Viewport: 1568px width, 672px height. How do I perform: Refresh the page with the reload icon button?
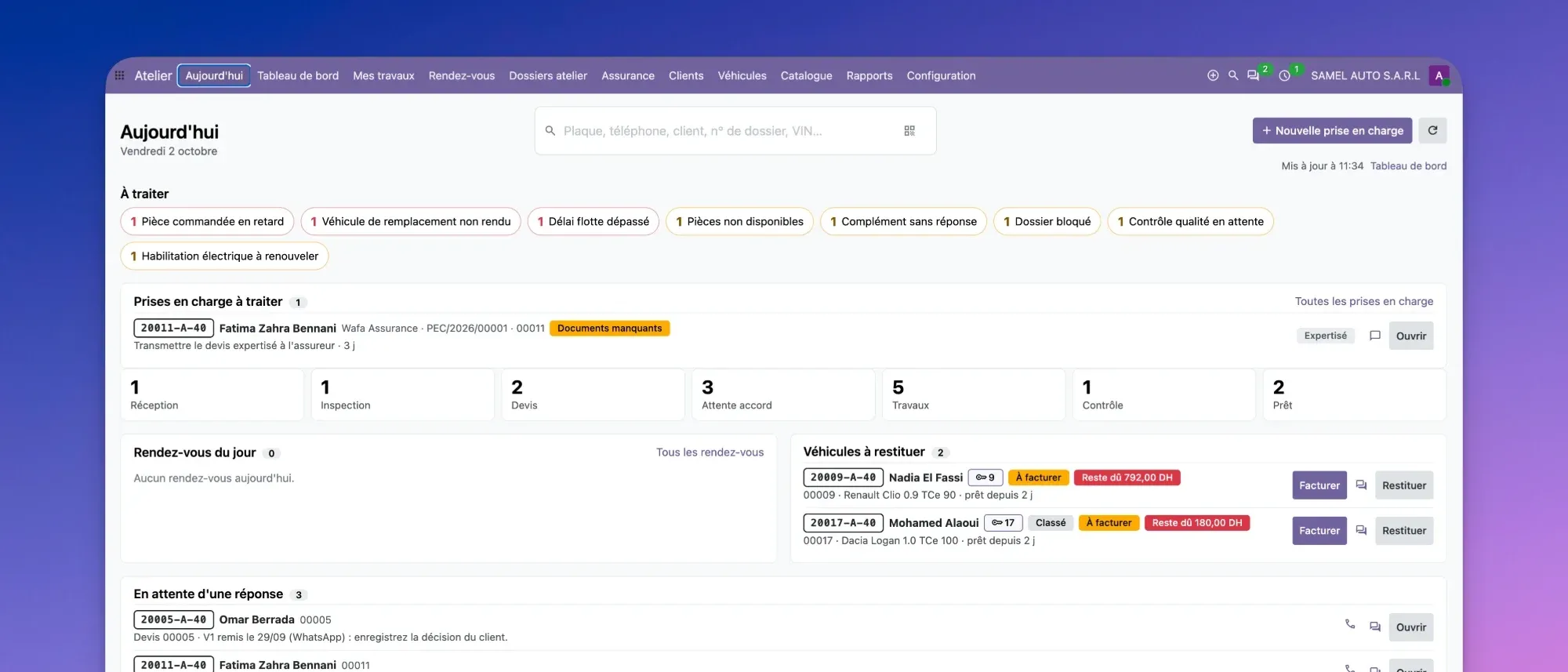[x=1432, y=131]
